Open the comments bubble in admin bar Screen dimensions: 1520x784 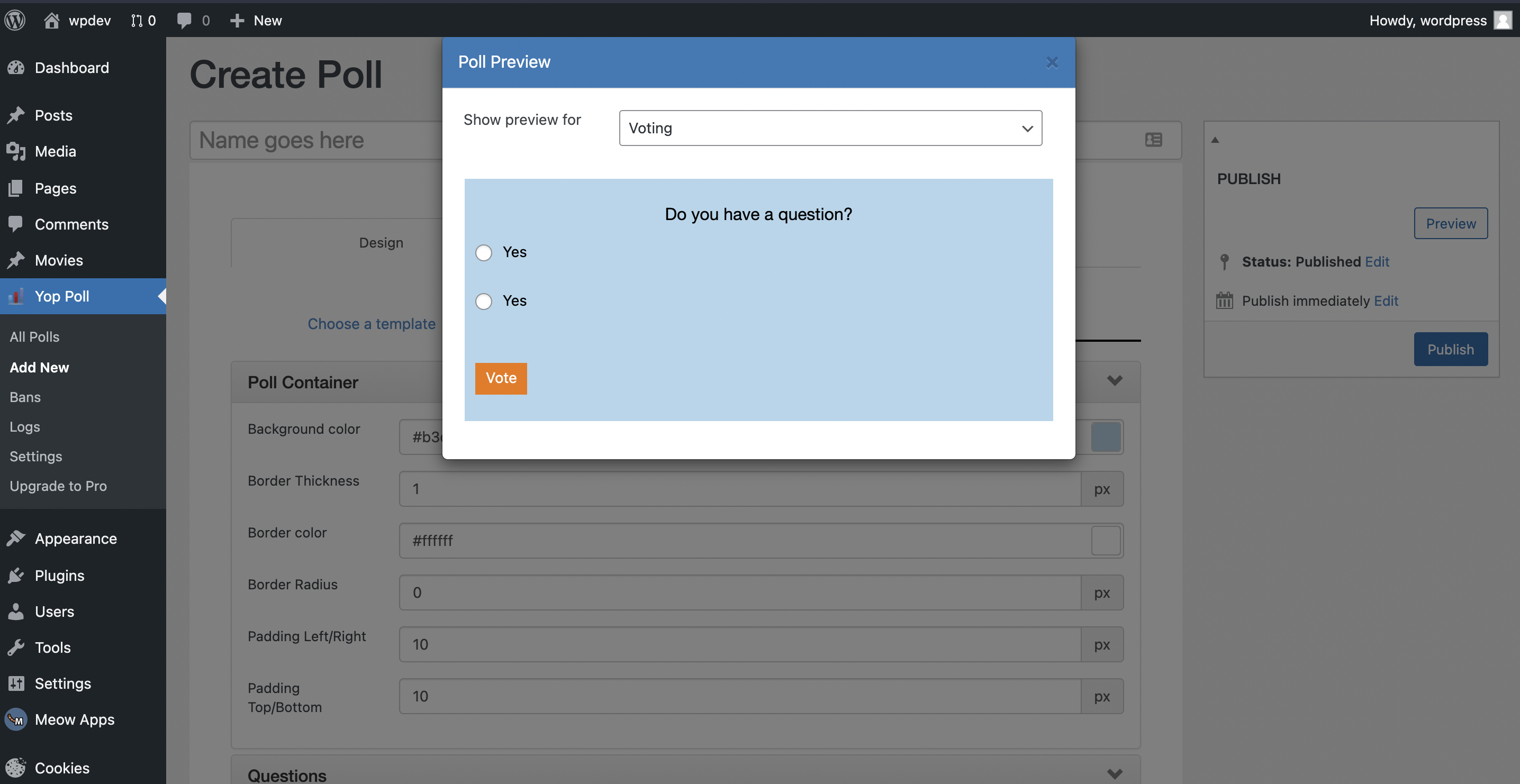pos(184,20)
